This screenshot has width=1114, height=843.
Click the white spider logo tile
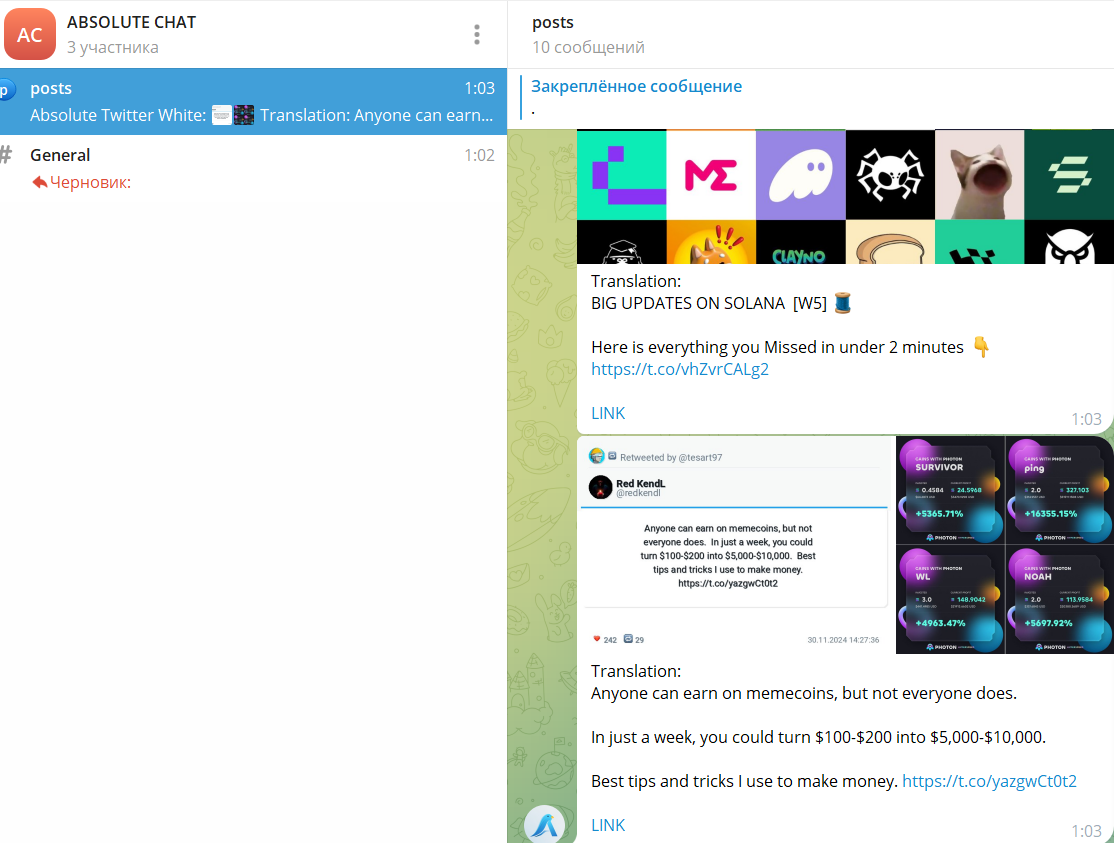click(x=890, y=175)
